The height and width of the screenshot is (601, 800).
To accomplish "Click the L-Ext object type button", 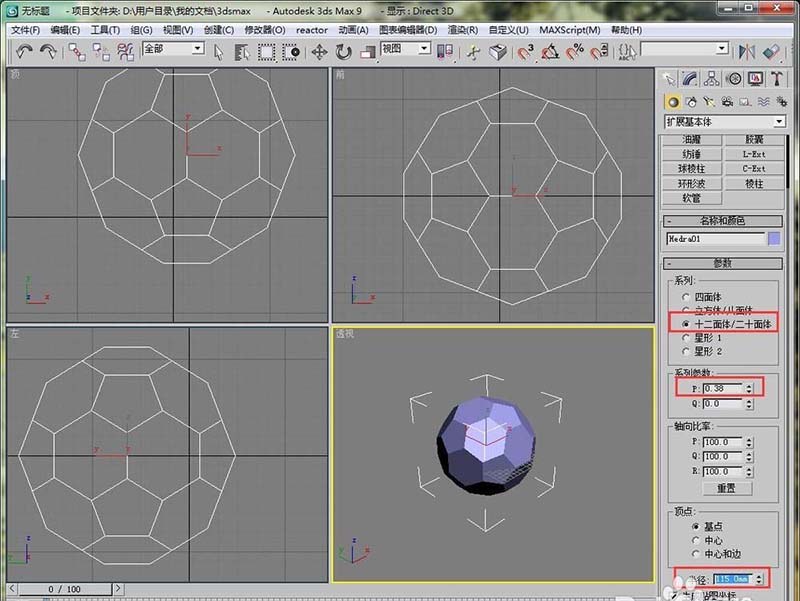I will [754, 154].
